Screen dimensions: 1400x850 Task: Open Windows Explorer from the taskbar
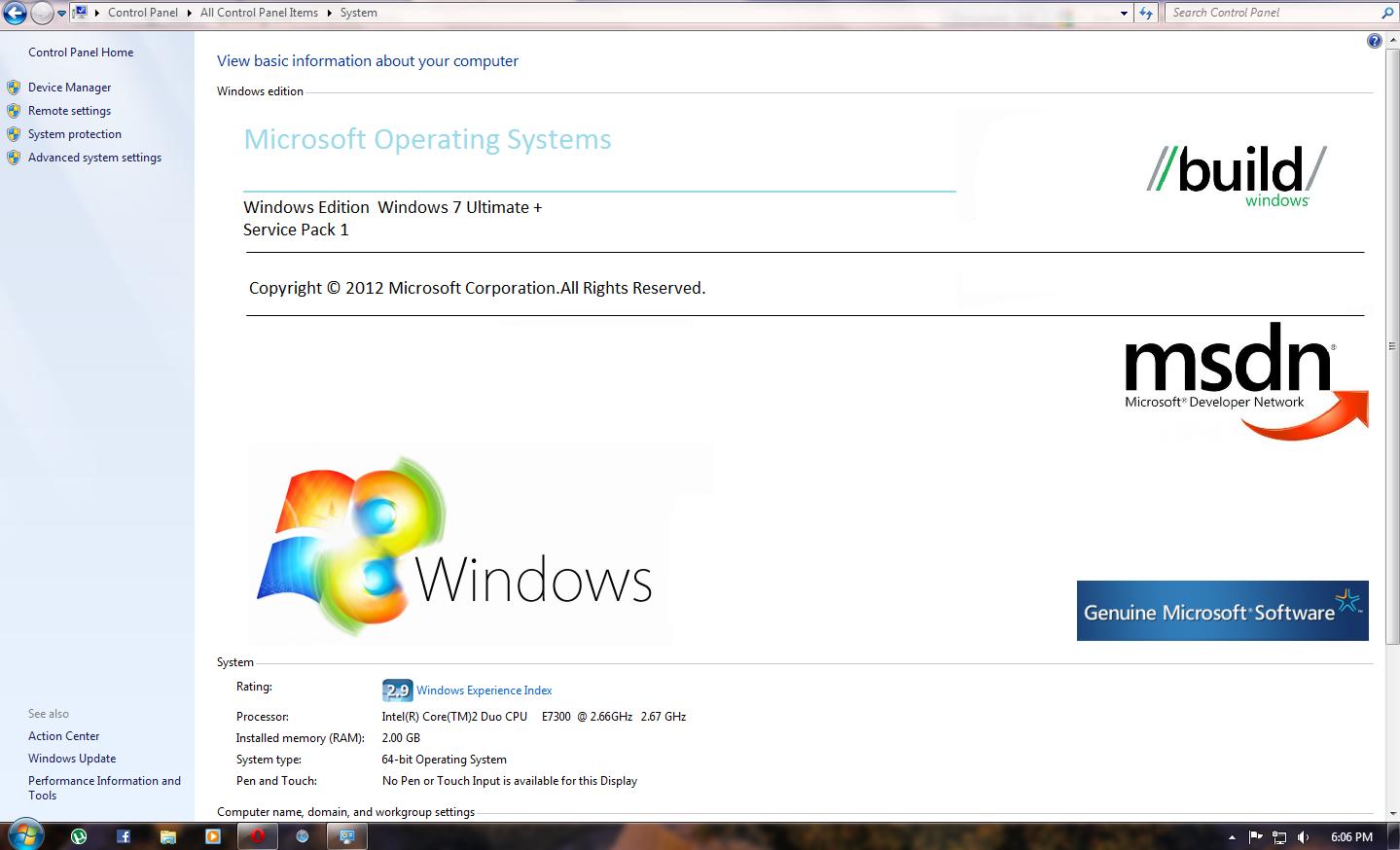[x=167, y=835]
